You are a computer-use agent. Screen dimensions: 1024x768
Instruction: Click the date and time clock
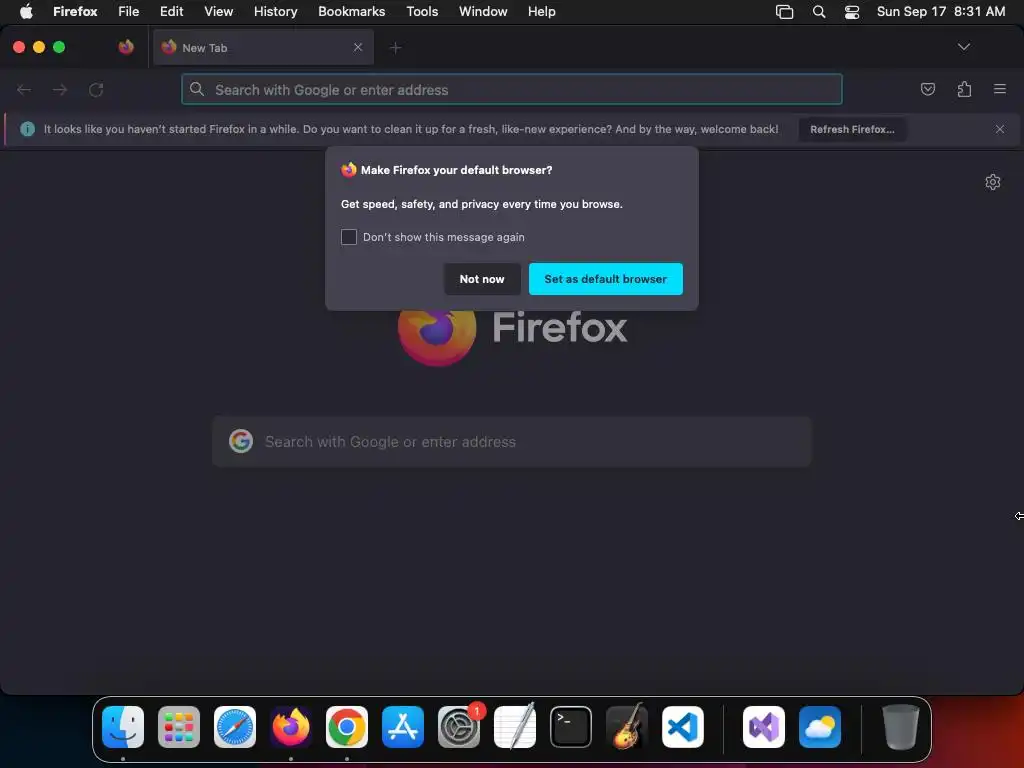(x=940, y=11)
